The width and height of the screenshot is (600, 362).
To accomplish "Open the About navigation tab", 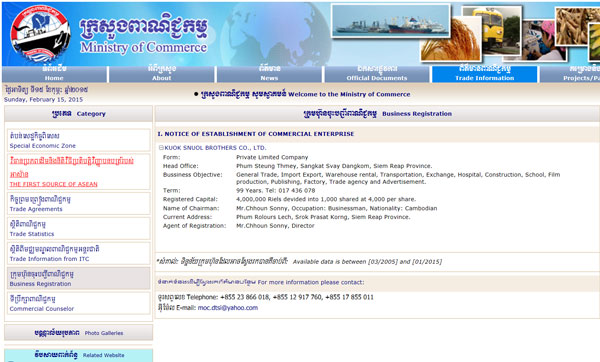I will point(162,73).
